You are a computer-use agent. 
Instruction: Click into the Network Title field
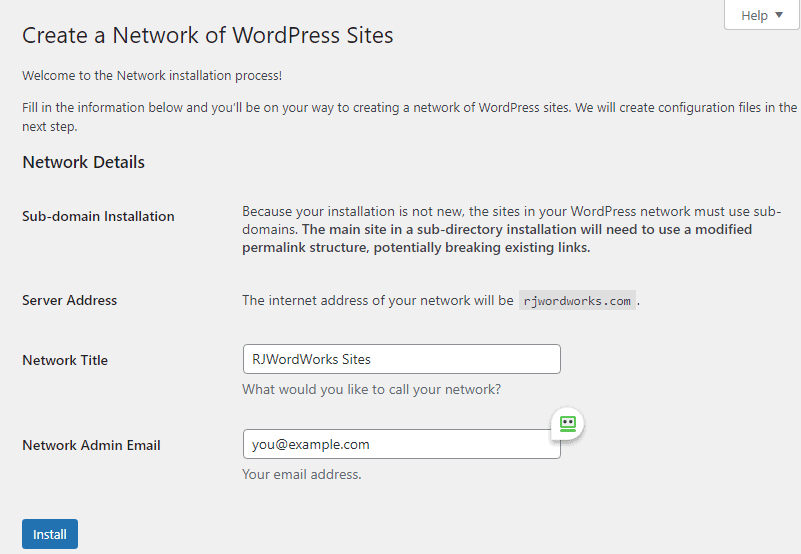[x=402, y=359]
